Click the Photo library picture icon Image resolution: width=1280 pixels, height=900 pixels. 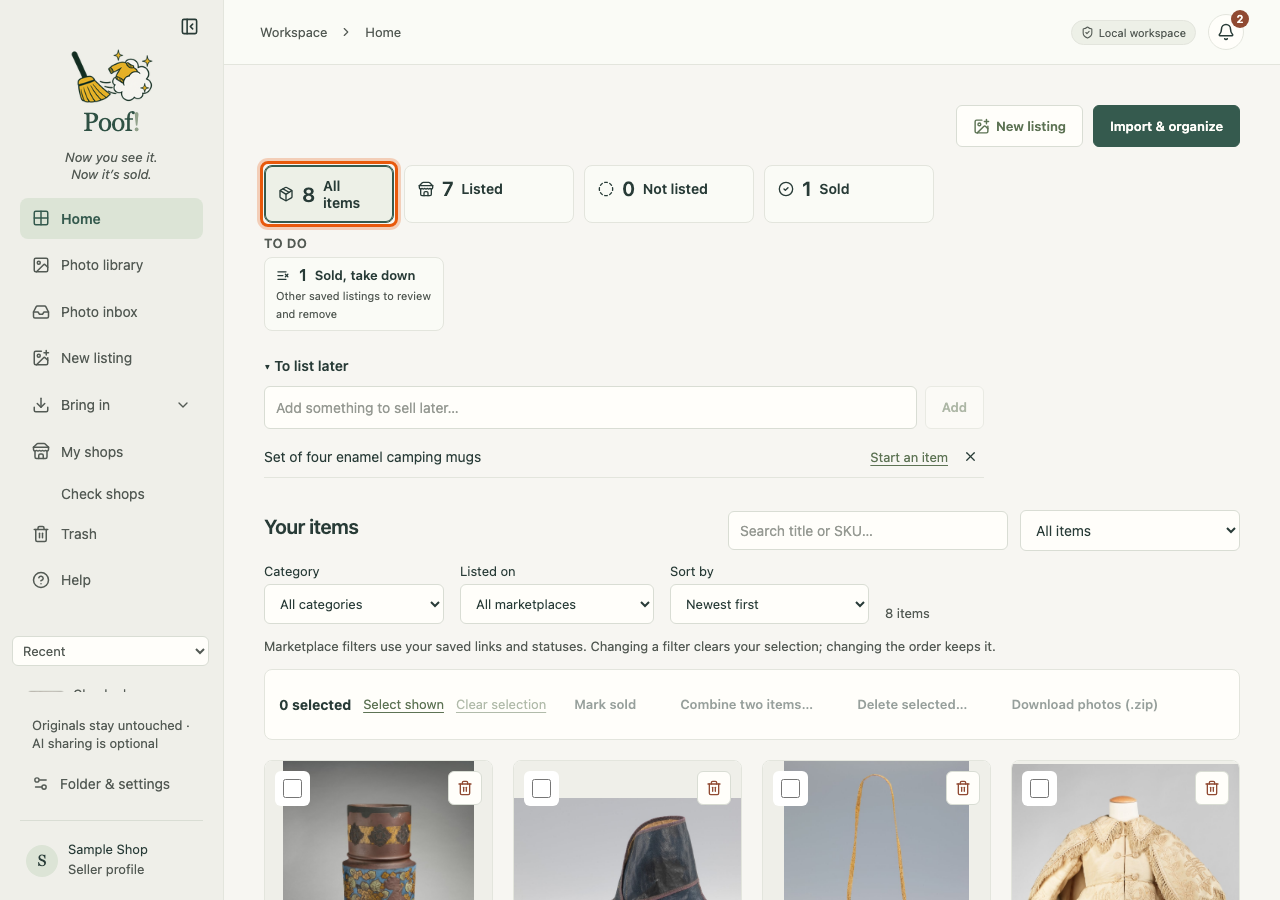pyautogui.click(x=41, y=265)
